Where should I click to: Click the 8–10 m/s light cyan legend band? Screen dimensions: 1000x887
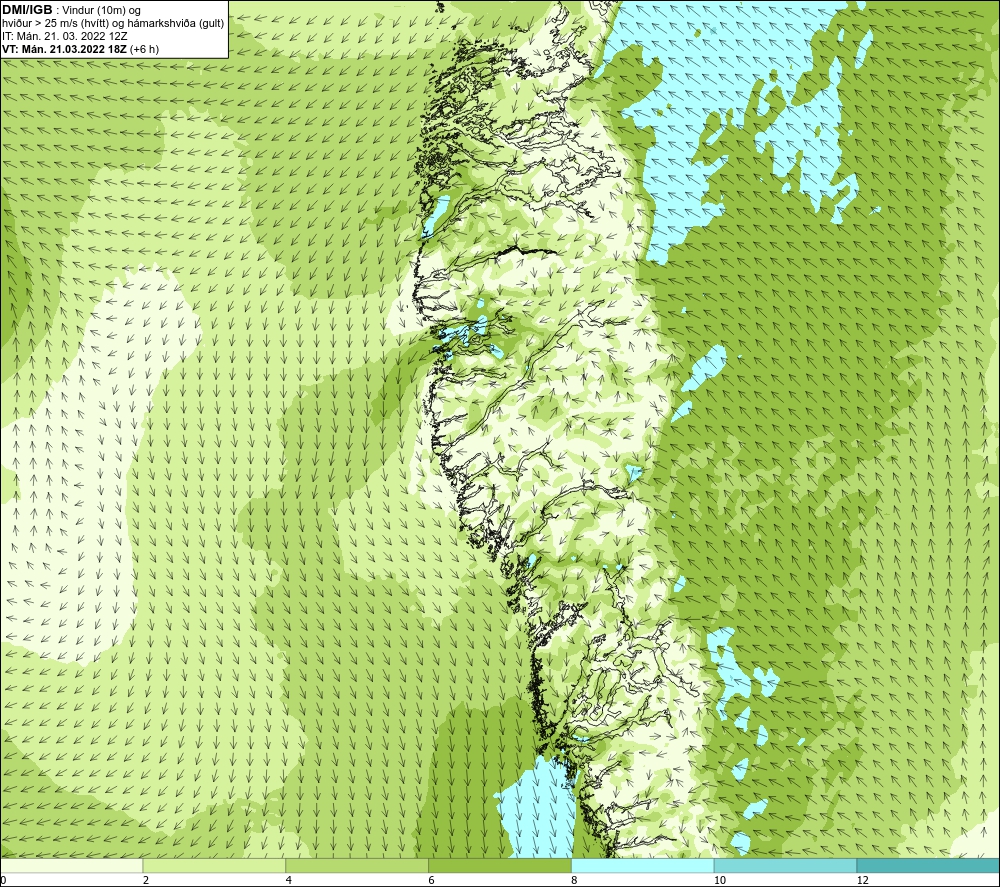coord(643,865)
